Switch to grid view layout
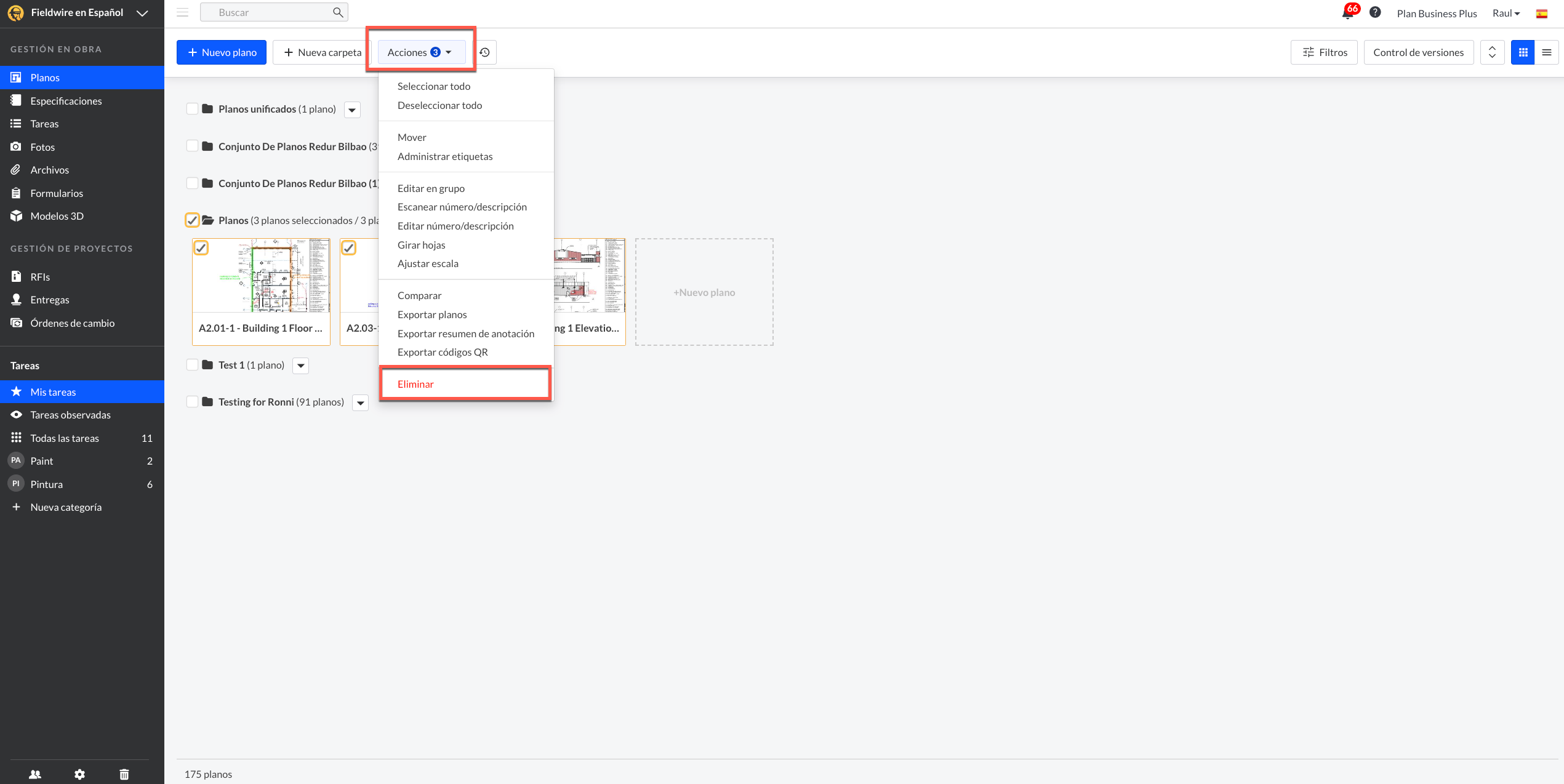This screenshot has height=784, width=1564. click(1523, 52)
